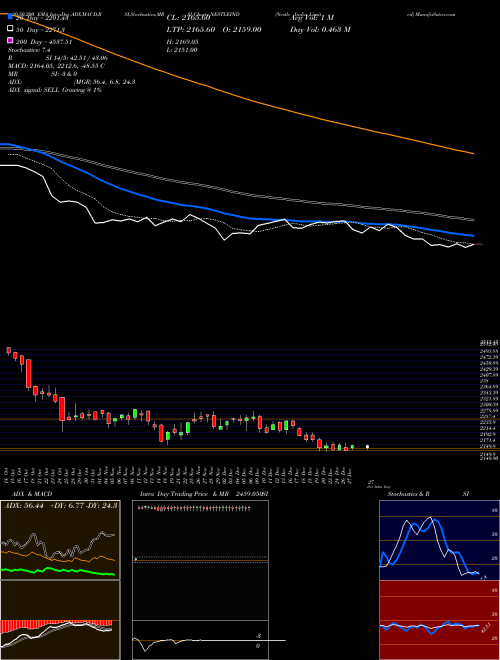The width and height of the screenshot is (500, 660).
Task: Select the O: 2159.00 open price
Action: tap(241, 29)
